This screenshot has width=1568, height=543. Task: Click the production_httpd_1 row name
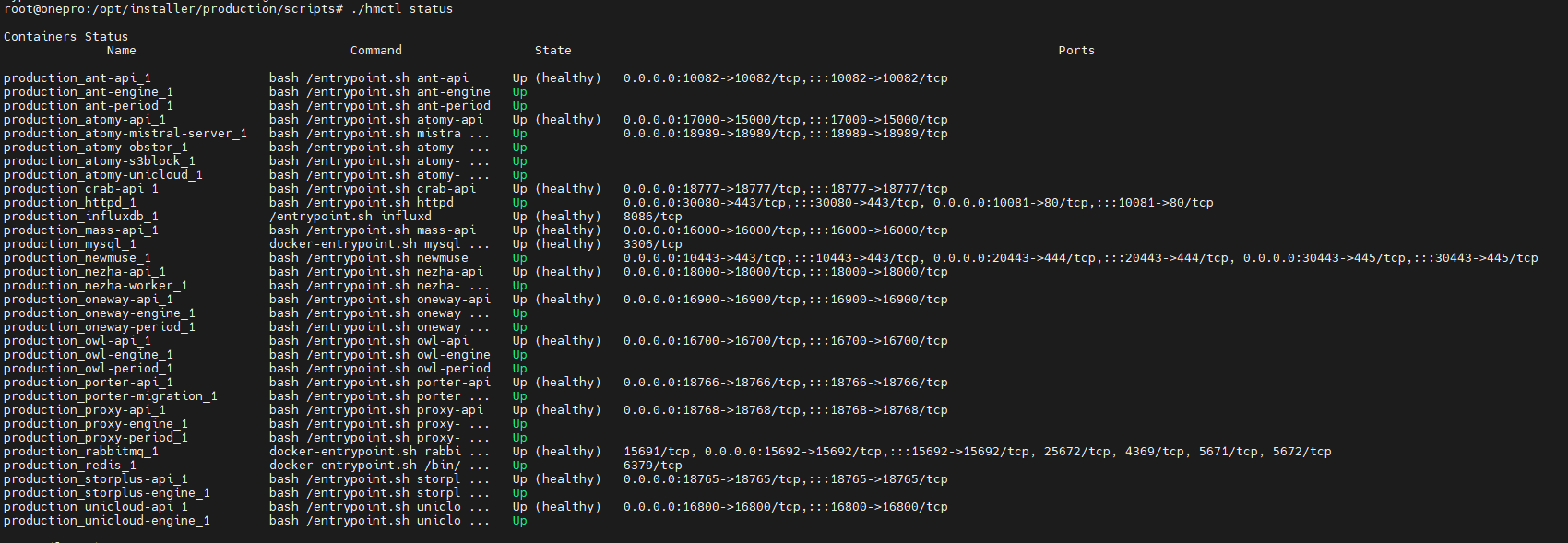(x=70, y=203)
